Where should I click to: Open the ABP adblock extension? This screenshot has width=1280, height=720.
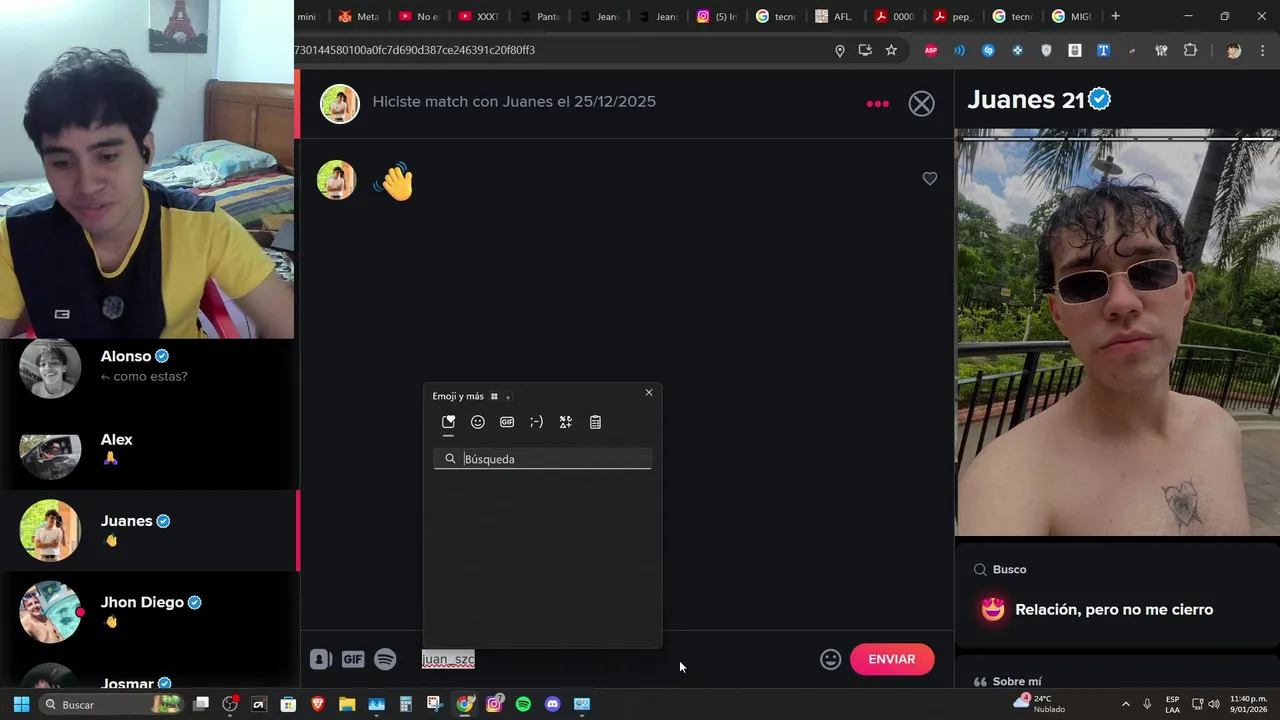coord(931,50)
